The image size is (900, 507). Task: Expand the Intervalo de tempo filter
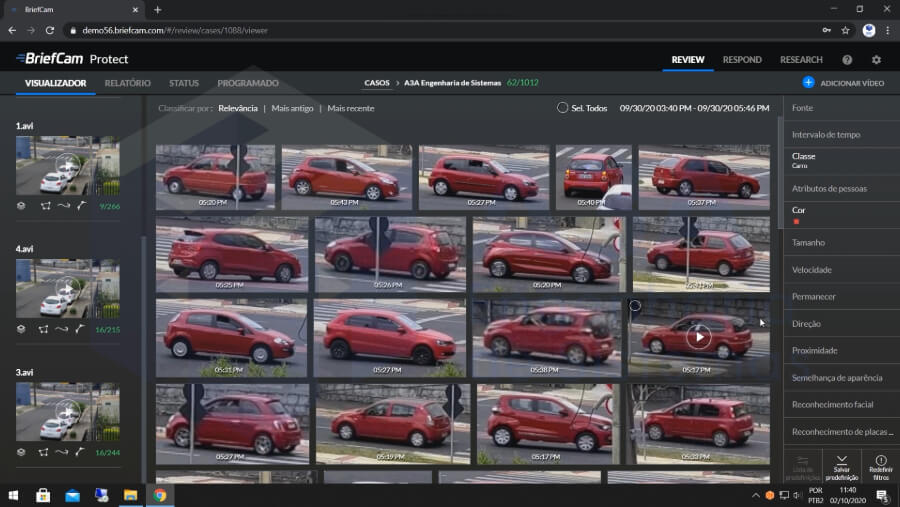825,134
